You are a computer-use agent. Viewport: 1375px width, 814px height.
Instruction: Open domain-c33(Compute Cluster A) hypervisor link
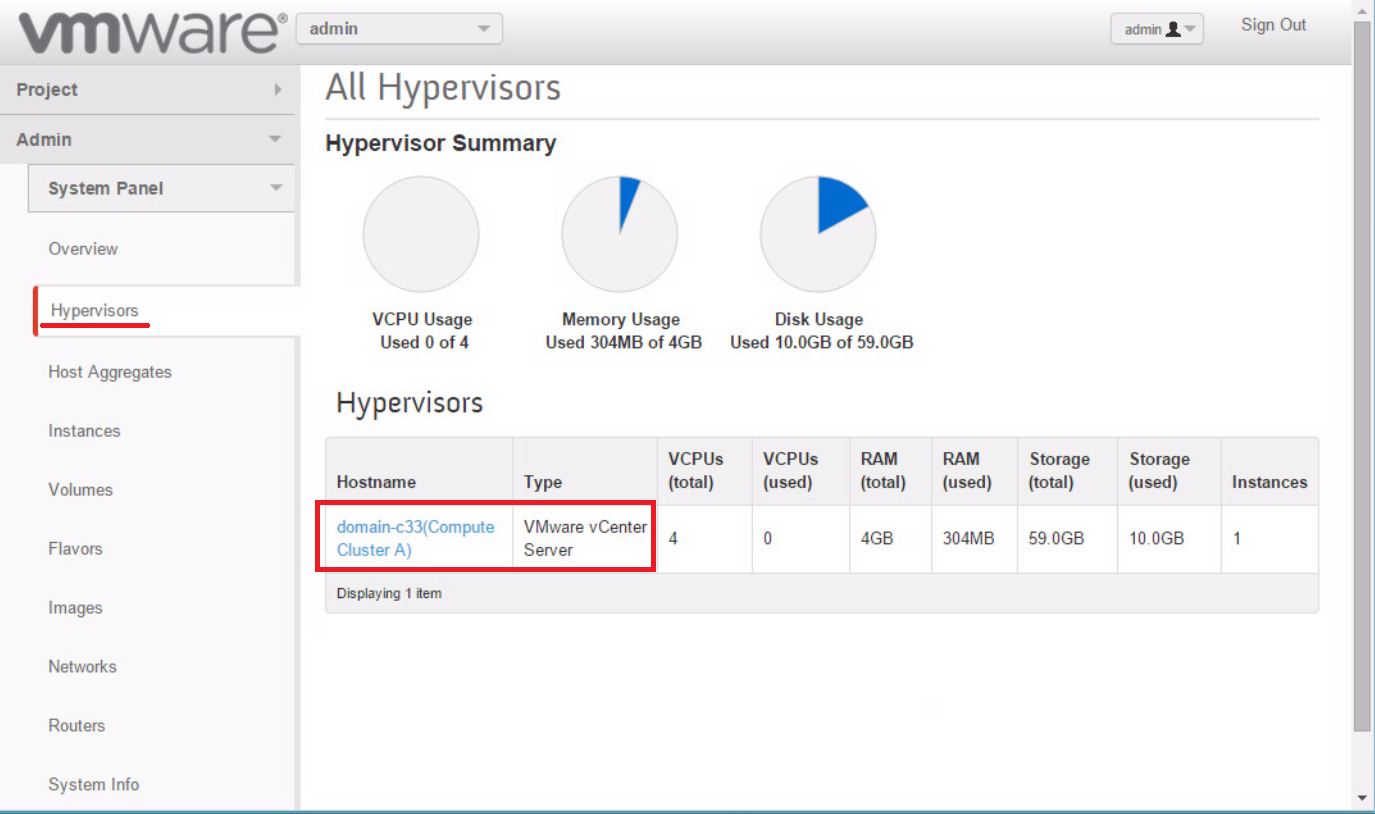tap(415, 538)
